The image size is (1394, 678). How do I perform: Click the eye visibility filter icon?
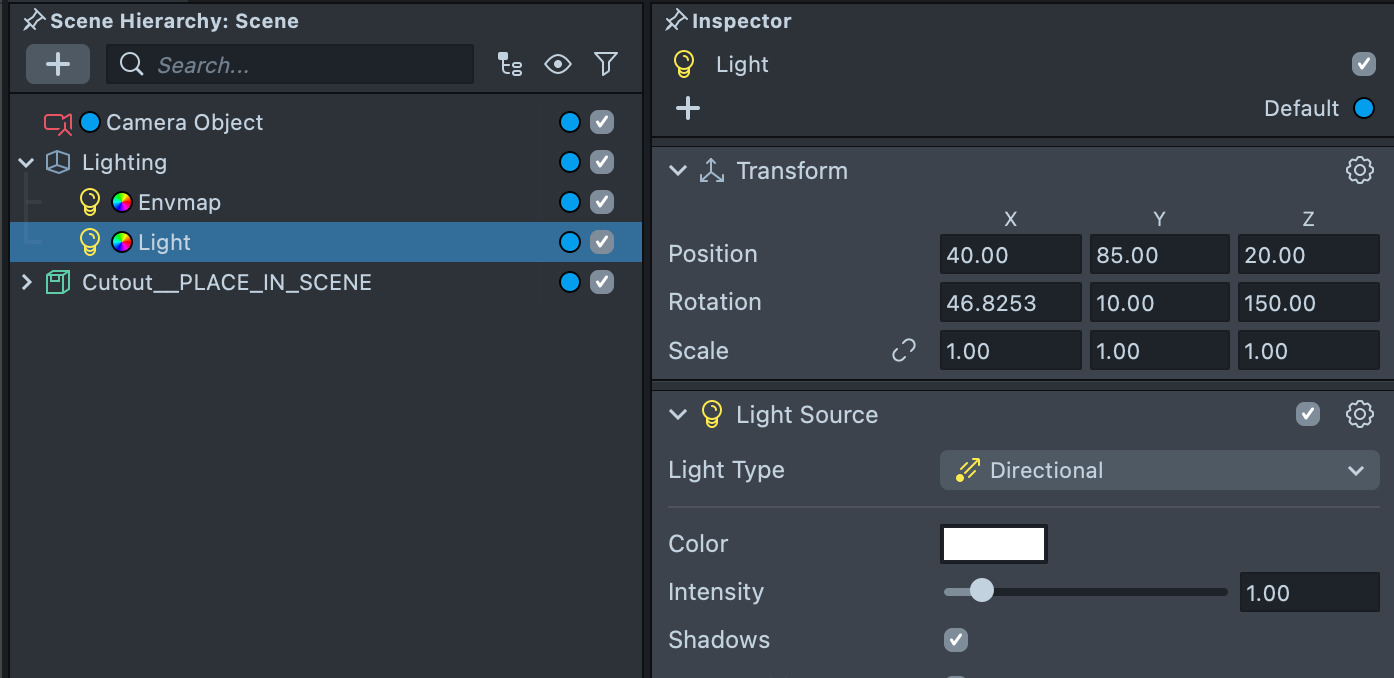pyautogui.click(x=557, y=65)
